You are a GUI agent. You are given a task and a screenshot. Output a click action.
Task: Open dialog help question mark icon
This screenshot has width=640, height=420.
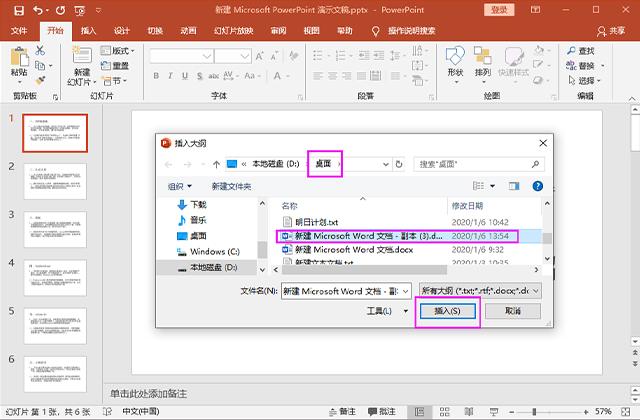pyautogui.click(x=538, y=186)
